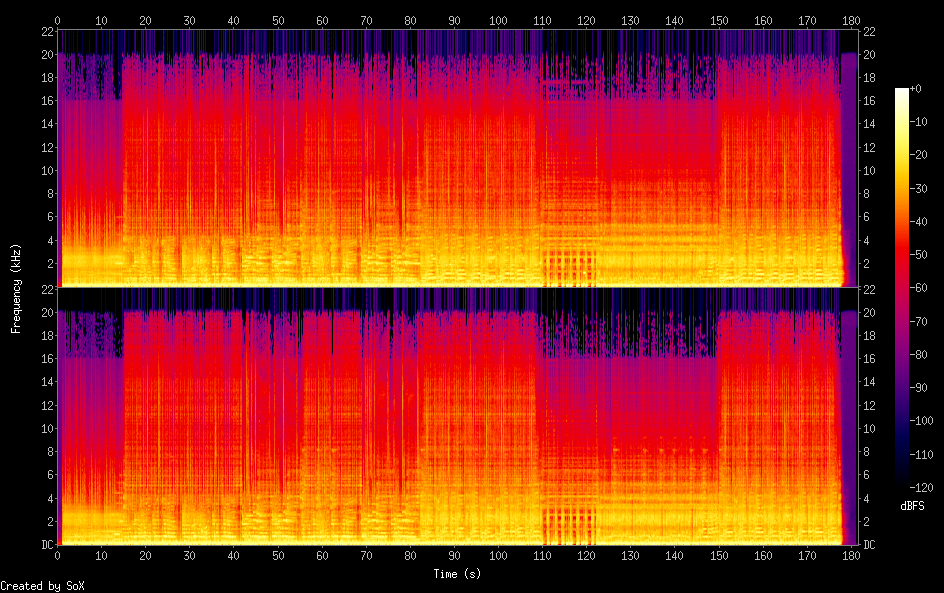This screenshot has height=593, width=944.
Task: Click the lower channel's right-axis '8' kHz label
Action: point(866,452)
